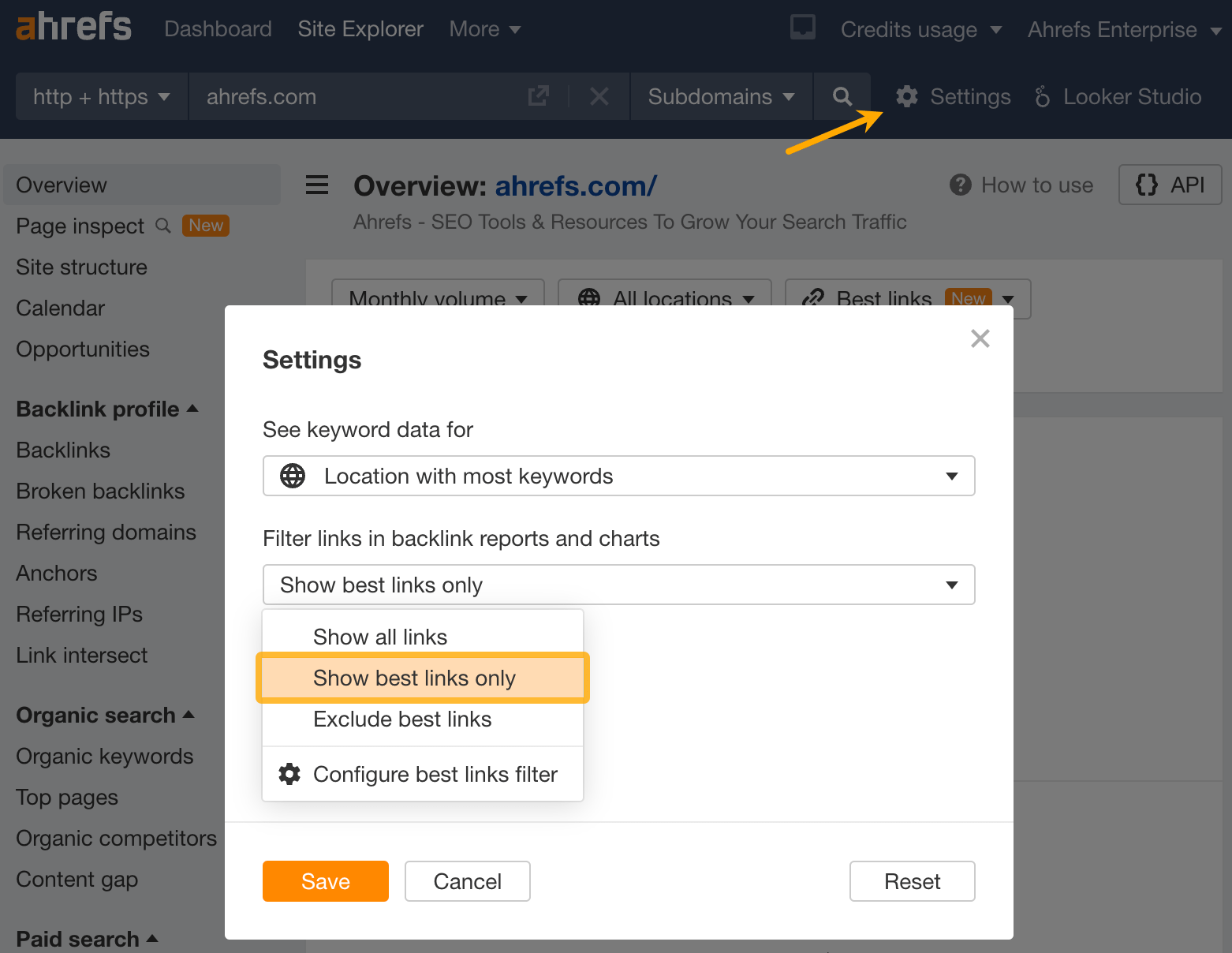Clear the target with the X icon
This screenshot has width=1232, height=953.
[x=599, y=96]
